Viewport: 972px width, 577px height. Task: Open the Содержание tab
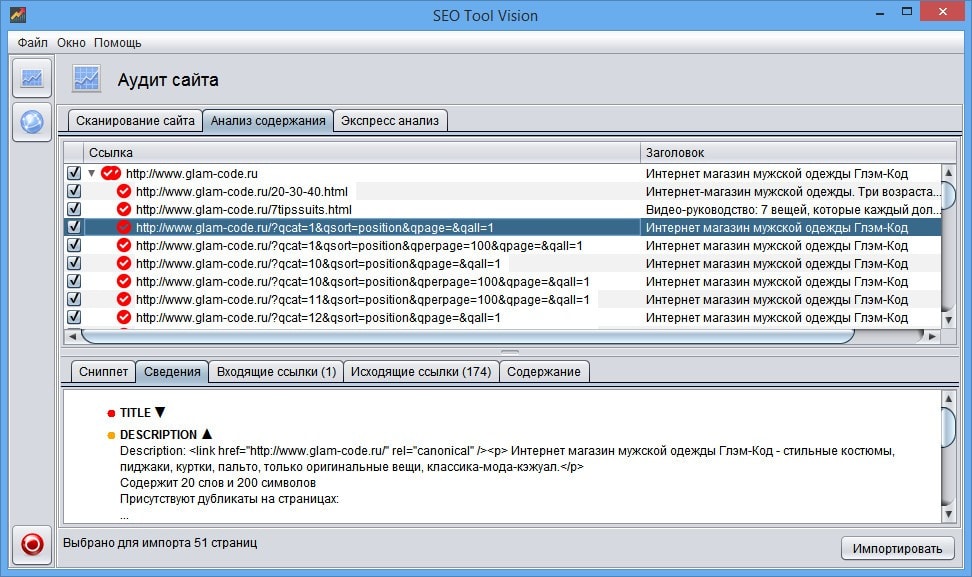pyautogui.click(x=544, y=372)
